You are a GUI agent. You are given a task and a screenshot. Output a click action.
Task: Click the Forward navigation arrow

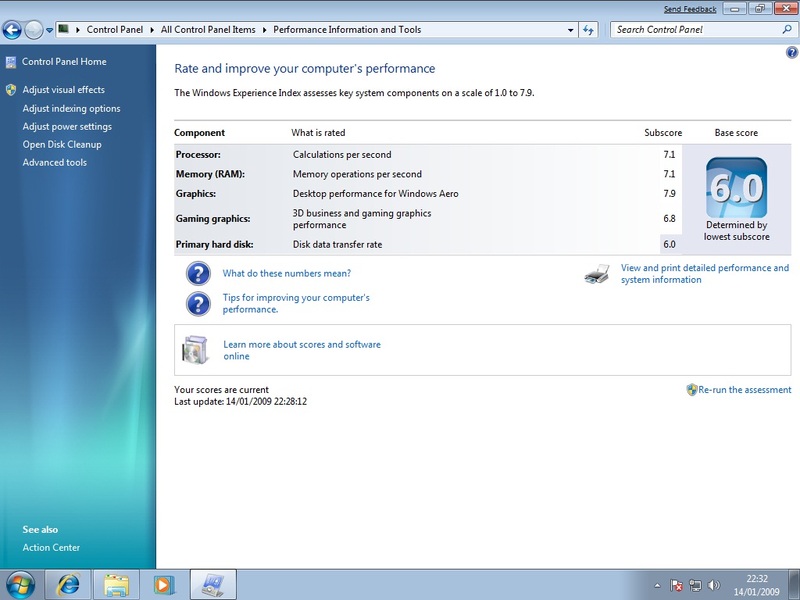click(x=34, y=30)
